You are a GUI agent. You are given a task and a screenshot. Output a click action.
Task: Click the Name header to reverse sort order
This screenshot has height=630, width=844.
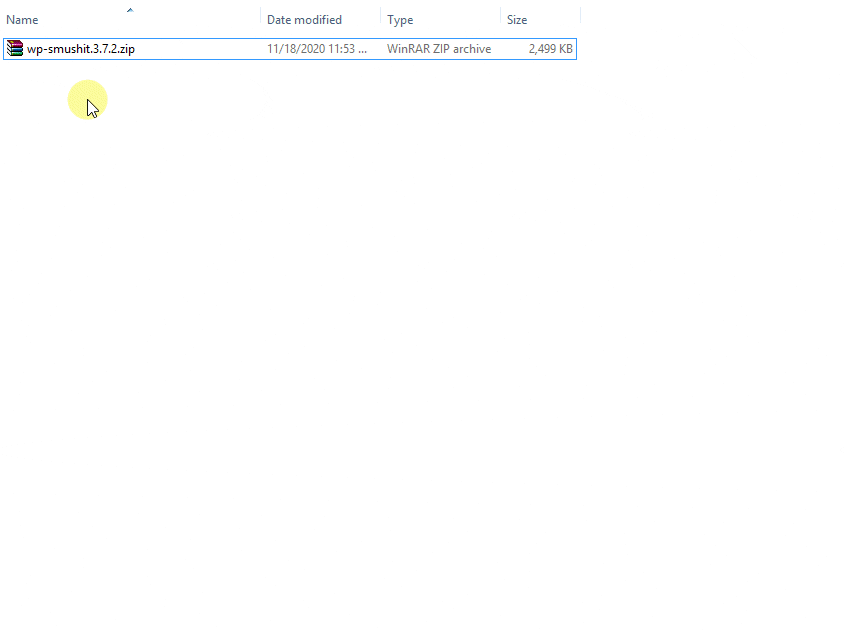tap(21, 19)
